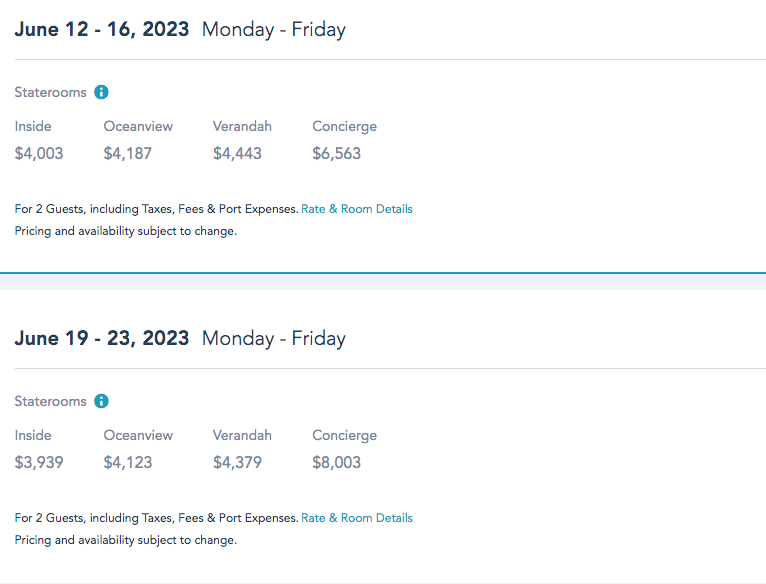Click the Staterooms label in June 12-16 section
The height and width of the screenshot is (584, 766).
tap(50, 92)
